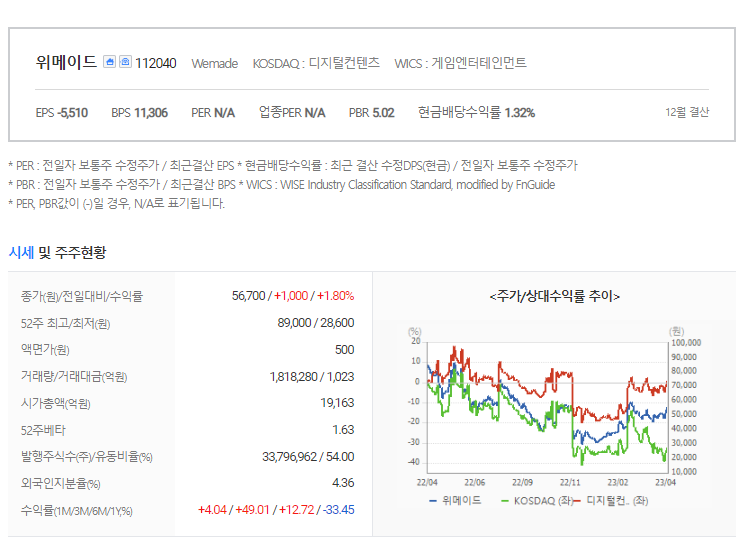Click the 외국인지분율(%) row label
The image size is (745, 545).
point(60,484)
